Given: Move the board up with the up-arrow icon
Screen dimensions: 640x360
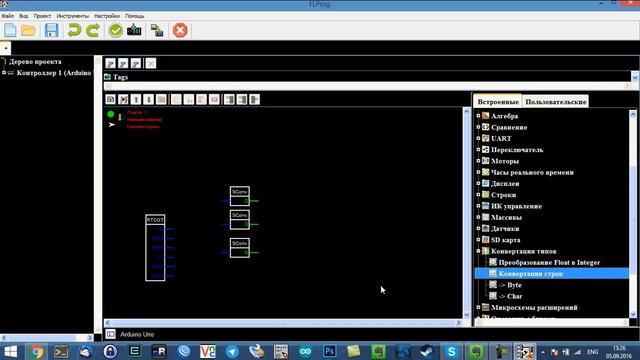Looking at the screenshot, I should [136, 99].
